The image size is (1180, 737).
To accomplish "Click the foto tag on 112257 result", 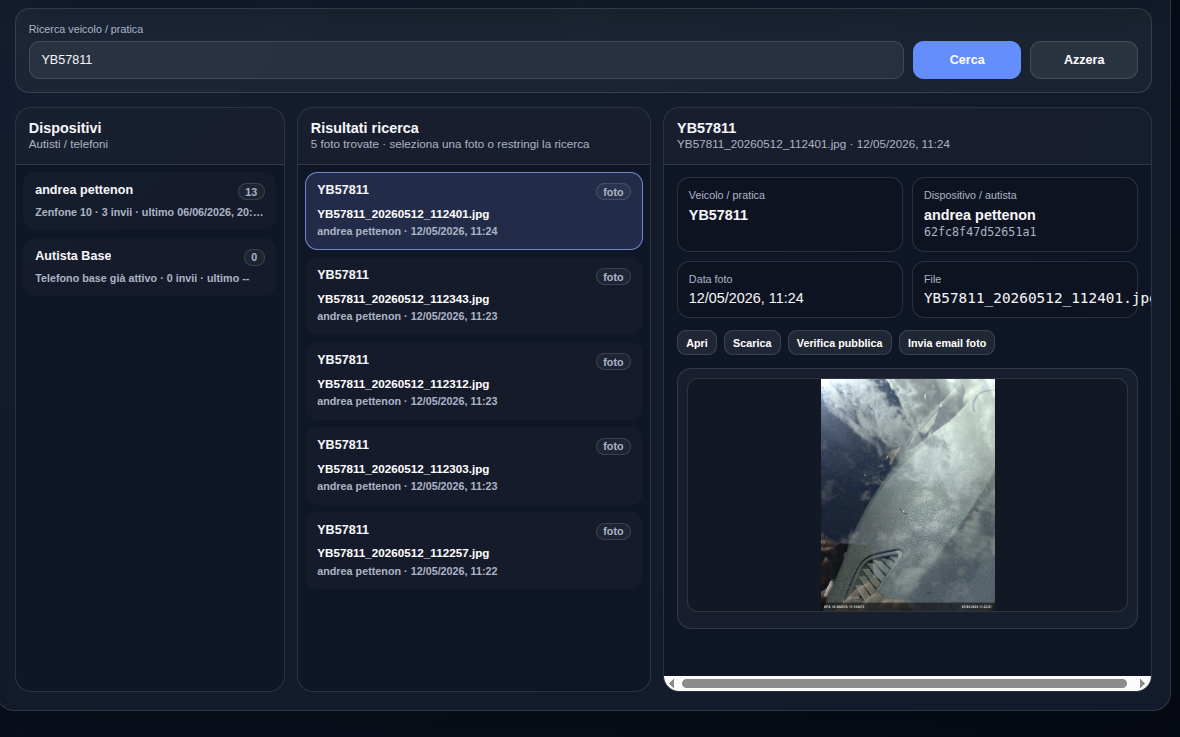I will 613,531.
